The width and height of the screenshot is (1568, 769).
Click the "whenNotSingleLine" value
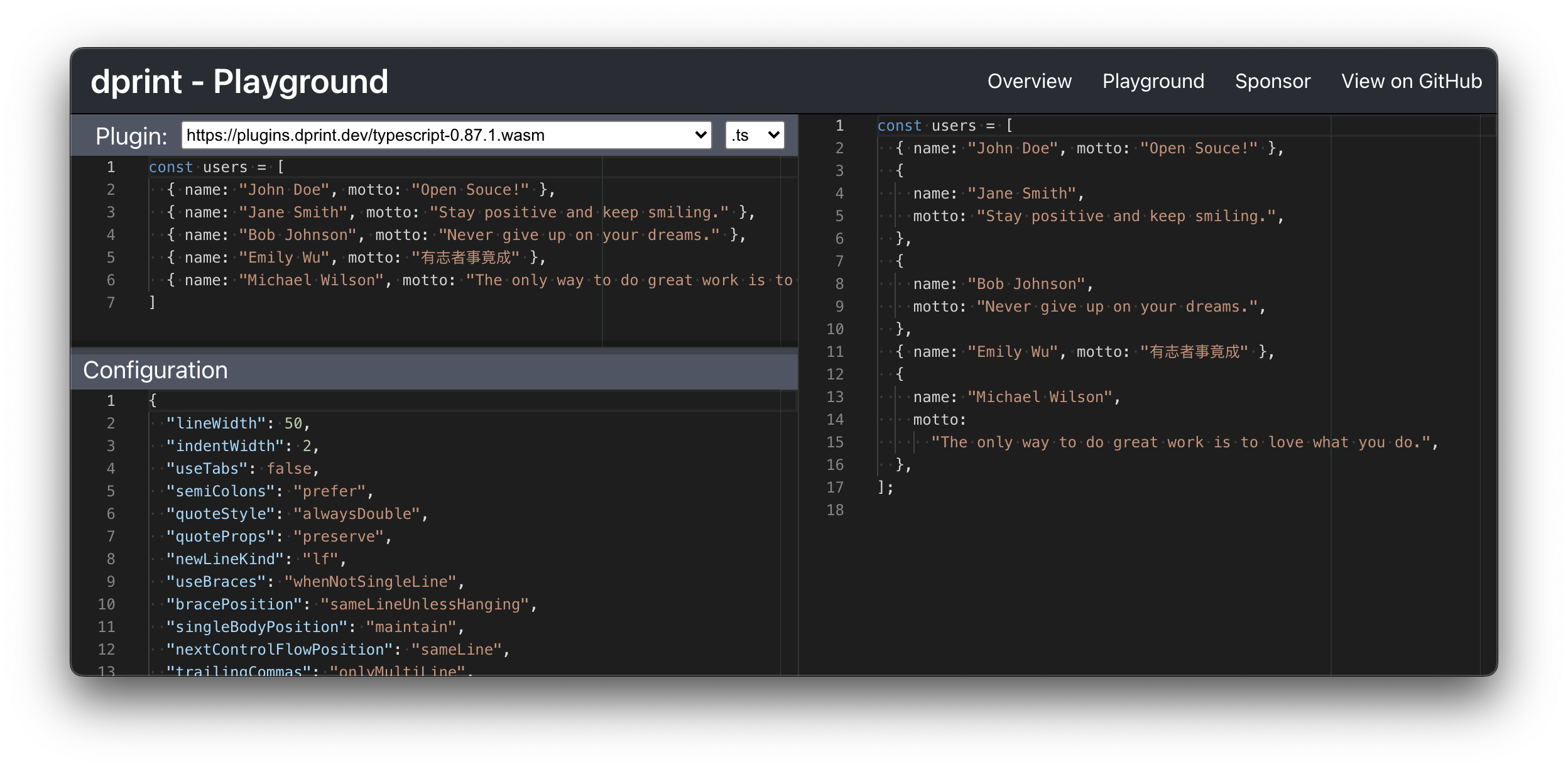(371, 582)
